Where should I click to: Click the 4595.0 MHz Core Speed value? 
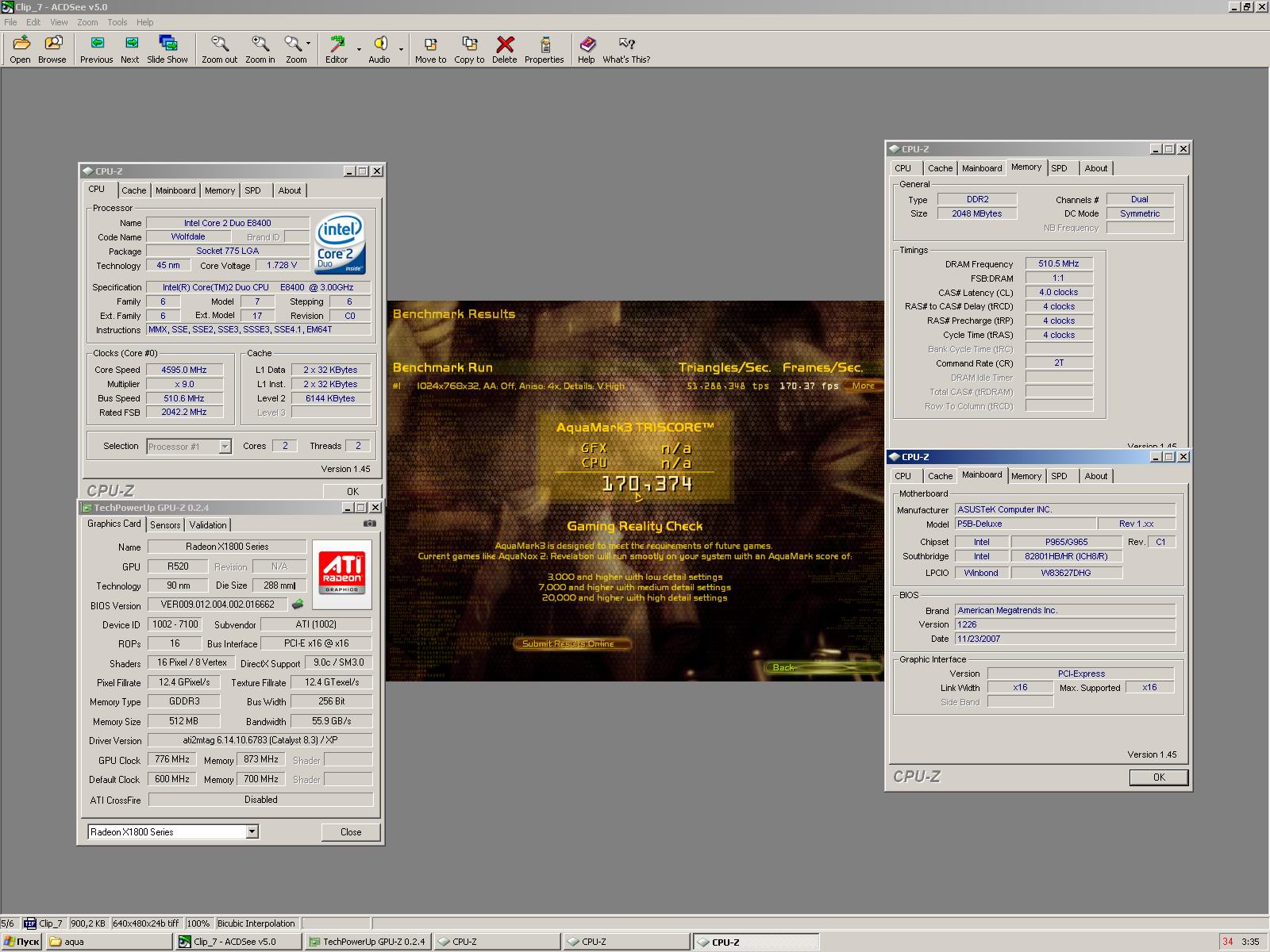[x=184, y=370]
